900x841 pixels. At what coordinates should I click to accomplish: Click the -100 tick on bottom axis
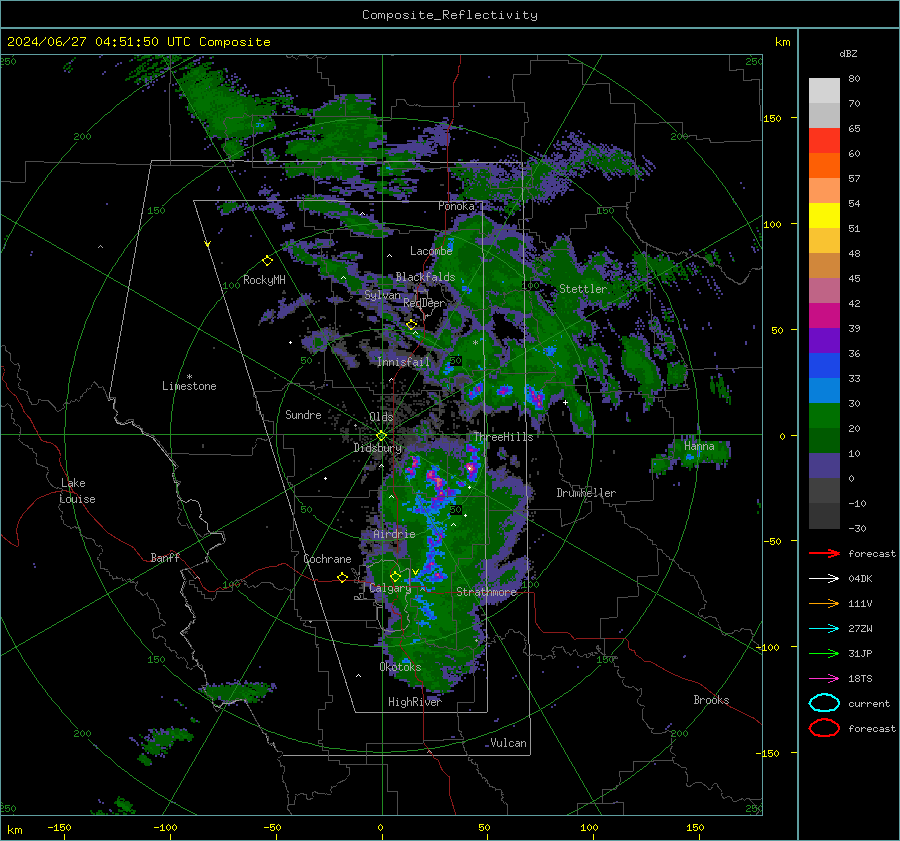pos(165,828)
